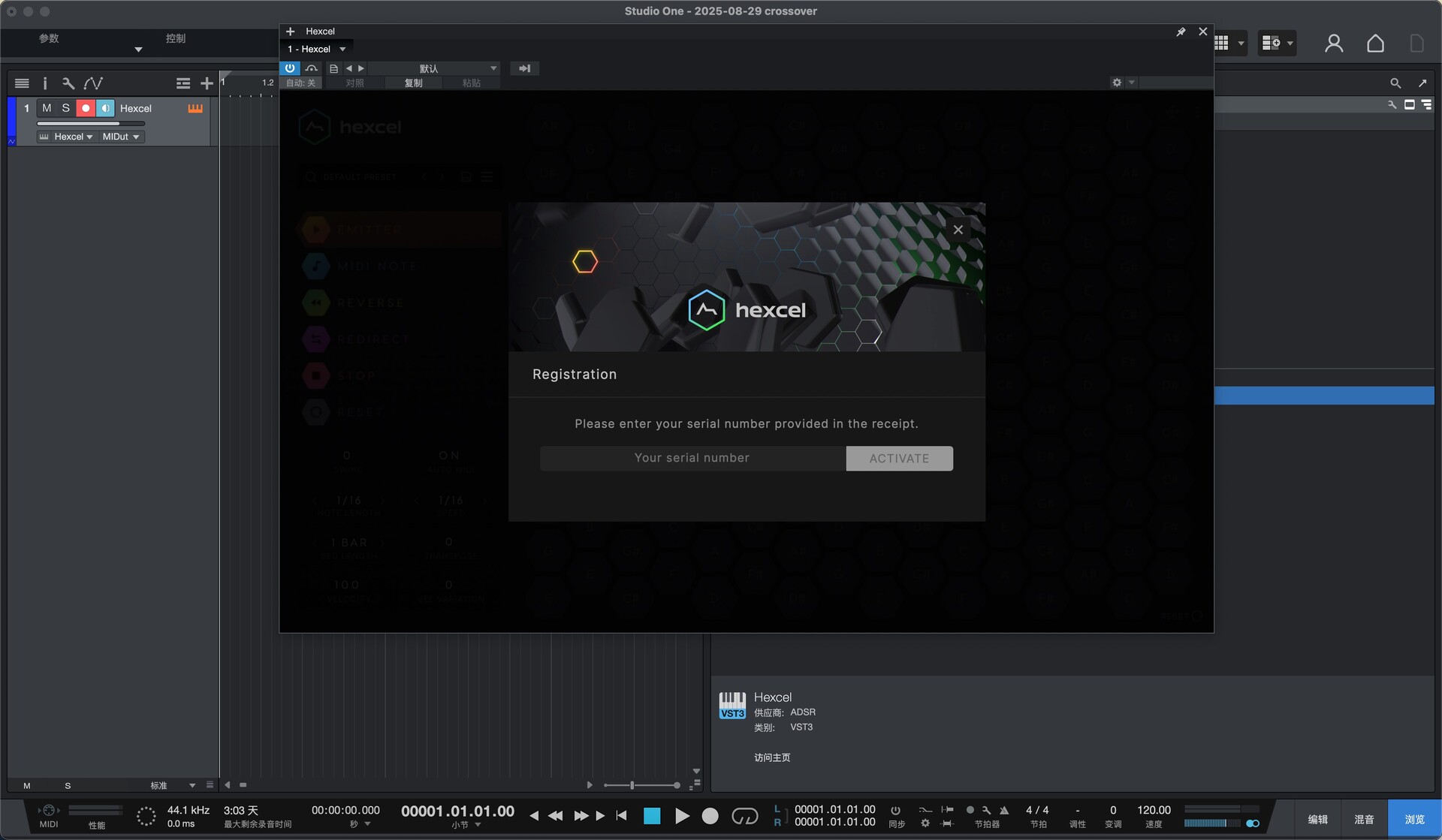Expand the 1 - Hexcel instance dropdown
Viewport: 1442px width, 840px height.
[x=342, y=50]
